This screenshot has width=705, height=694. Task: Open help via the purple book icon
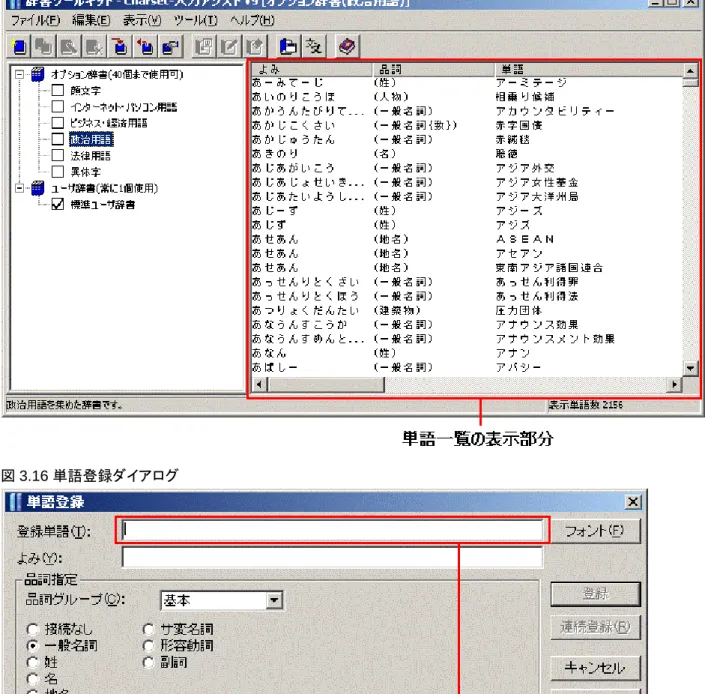pos(347,46)
